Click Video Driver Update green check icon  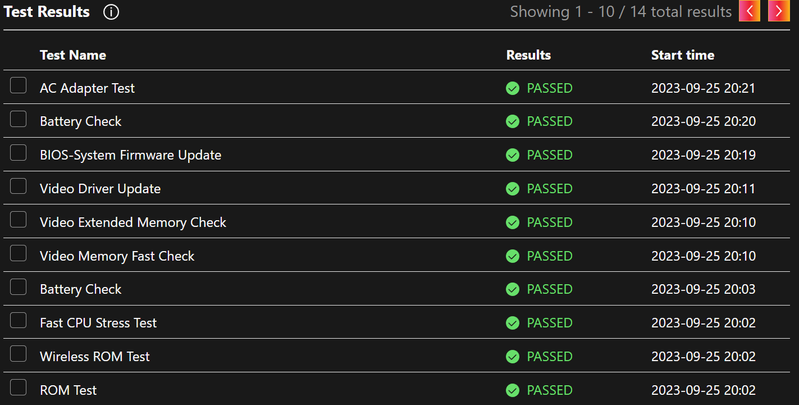pos(513,188)
